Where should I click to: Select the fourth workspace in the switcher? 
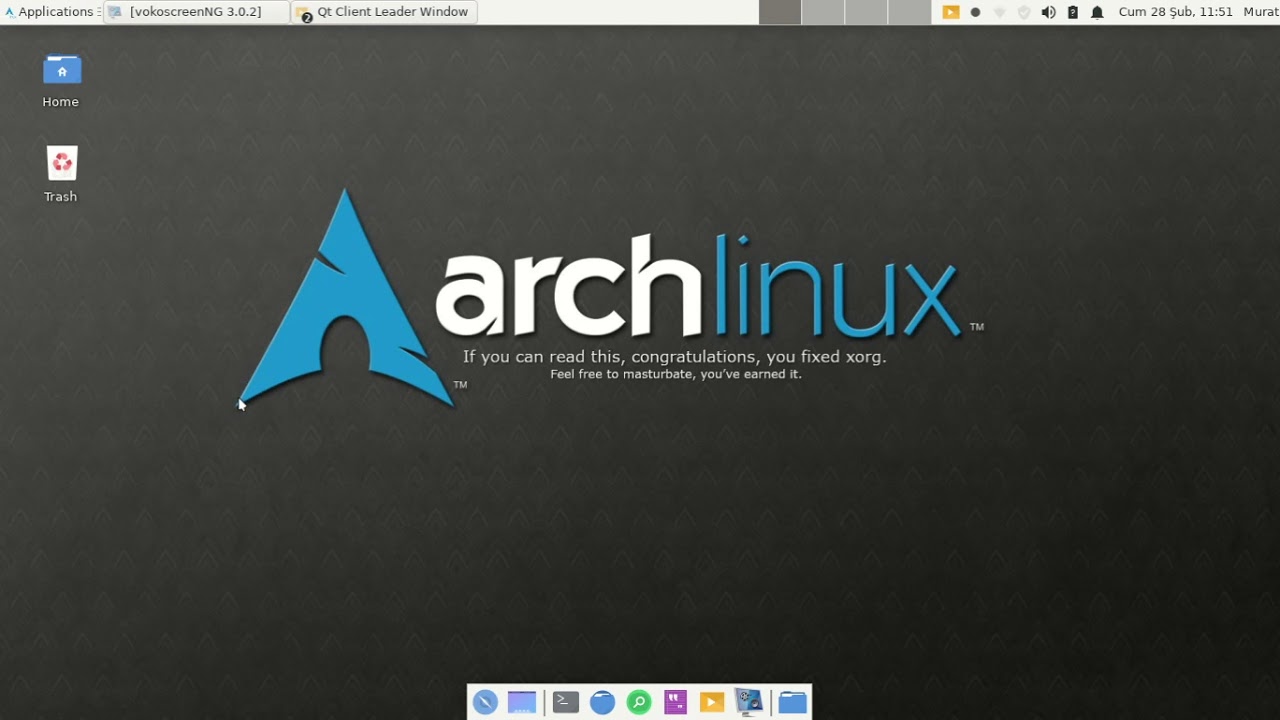909,12
